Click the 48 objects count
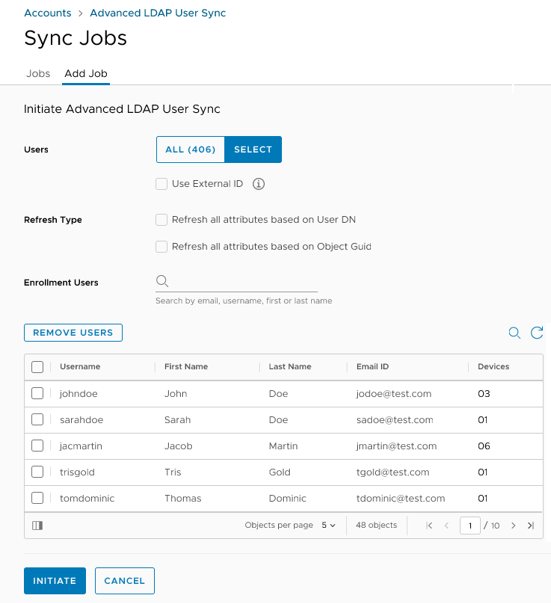This screenshot has height=603, width=551. point(376,525)
